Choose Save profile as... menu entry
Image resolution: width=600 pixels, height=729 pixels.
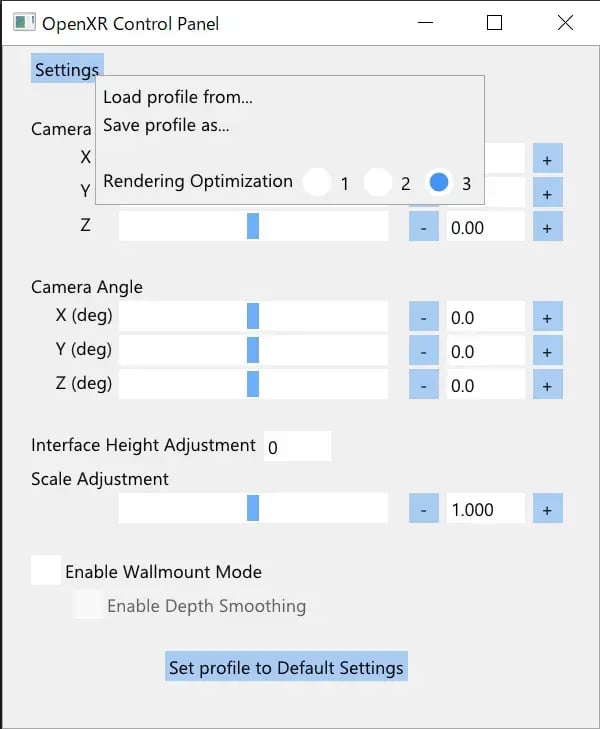(166, 126)
